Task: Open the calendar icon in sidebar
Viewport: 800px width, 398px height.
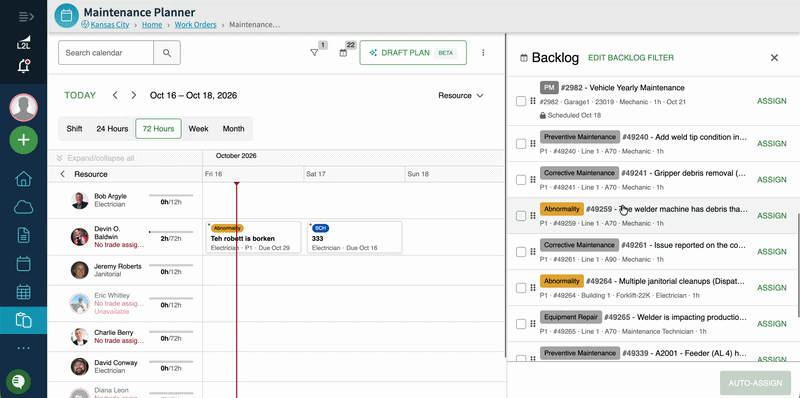Action: pos(23,264)
